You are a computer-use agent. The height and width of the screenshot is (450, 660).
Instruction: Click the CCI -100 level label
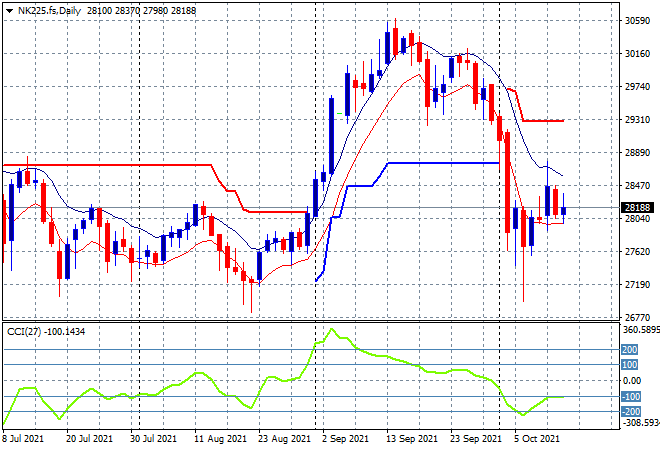point(631,397)
